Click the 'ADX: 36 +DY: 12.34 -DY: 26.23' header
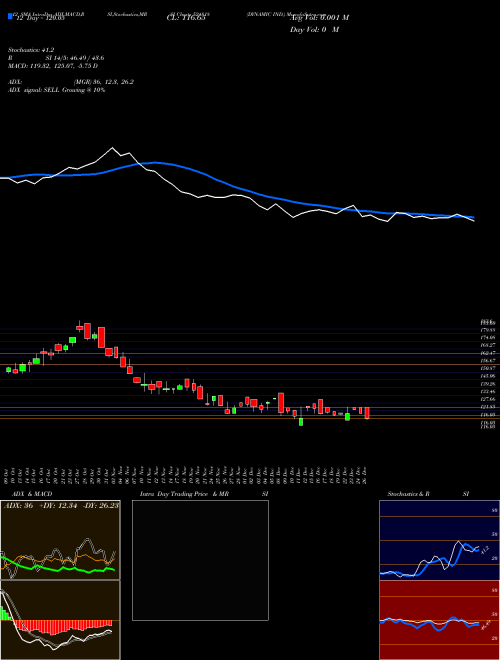 click(x=61, y=506)
